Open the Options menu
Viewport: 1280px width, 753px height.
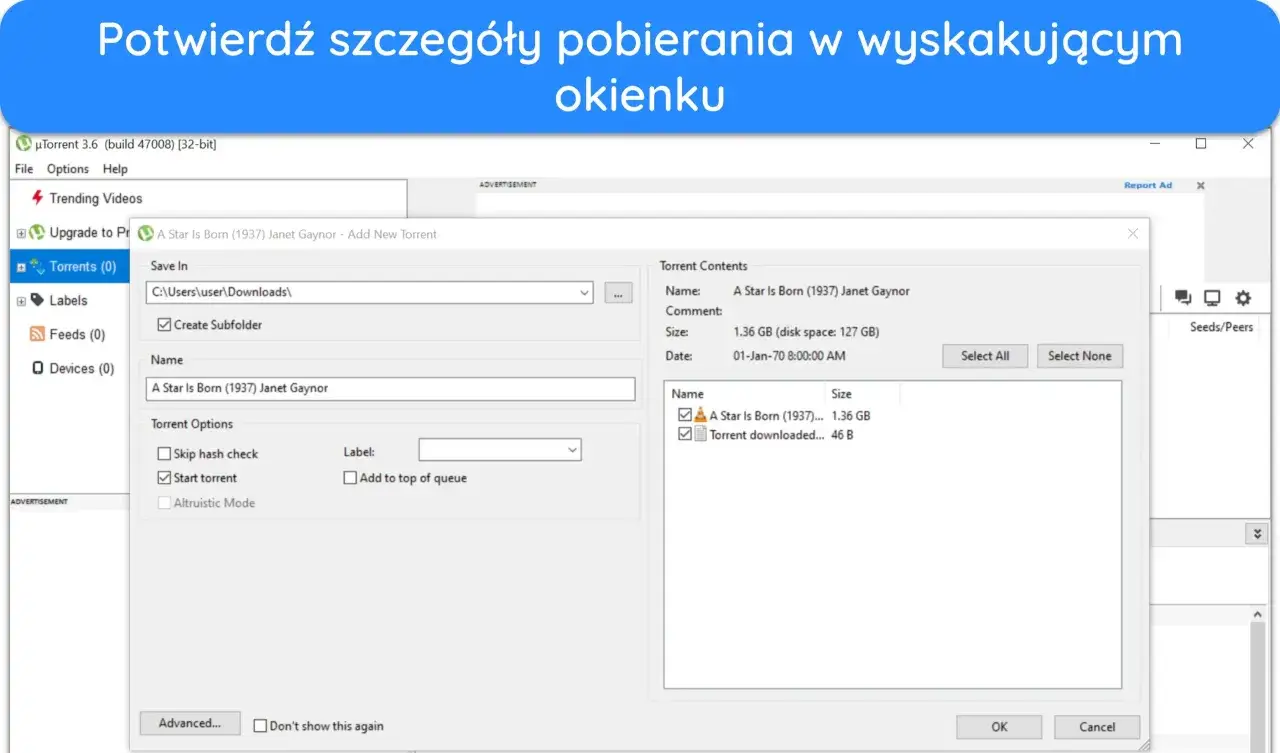pos(67,169)
